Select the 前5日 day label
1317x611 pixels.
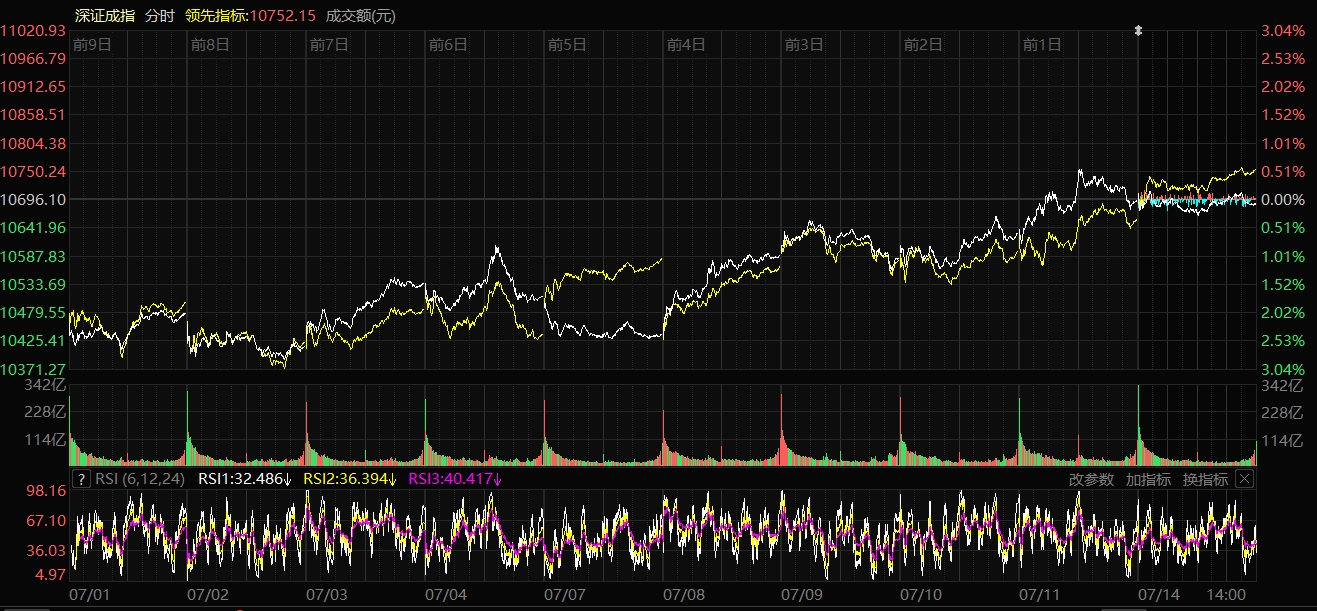[x=566, y=44]
